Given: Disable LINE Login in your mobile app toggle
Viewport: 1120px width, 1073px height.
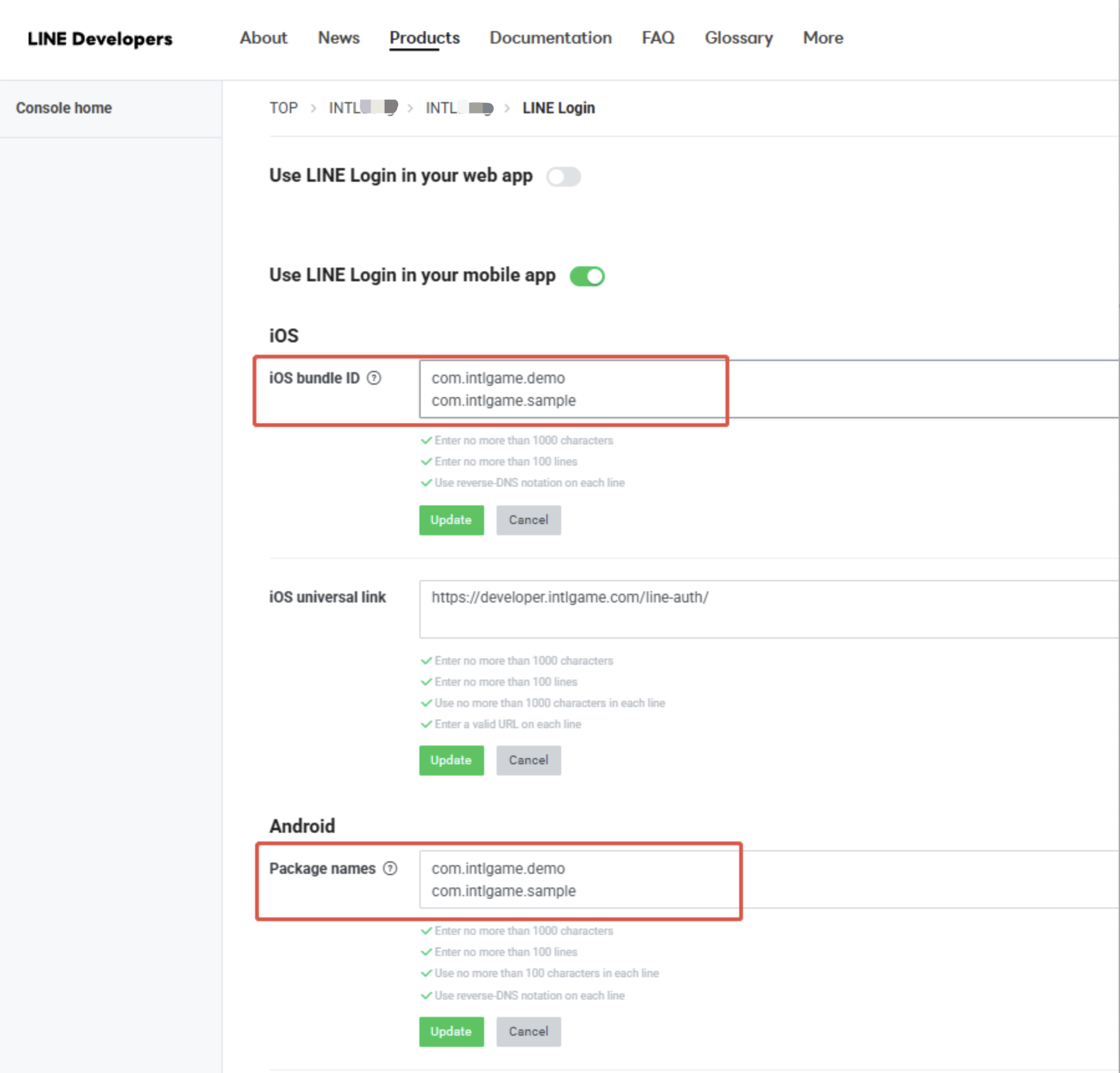Looking at the screenshot, I should click(587, 276).
